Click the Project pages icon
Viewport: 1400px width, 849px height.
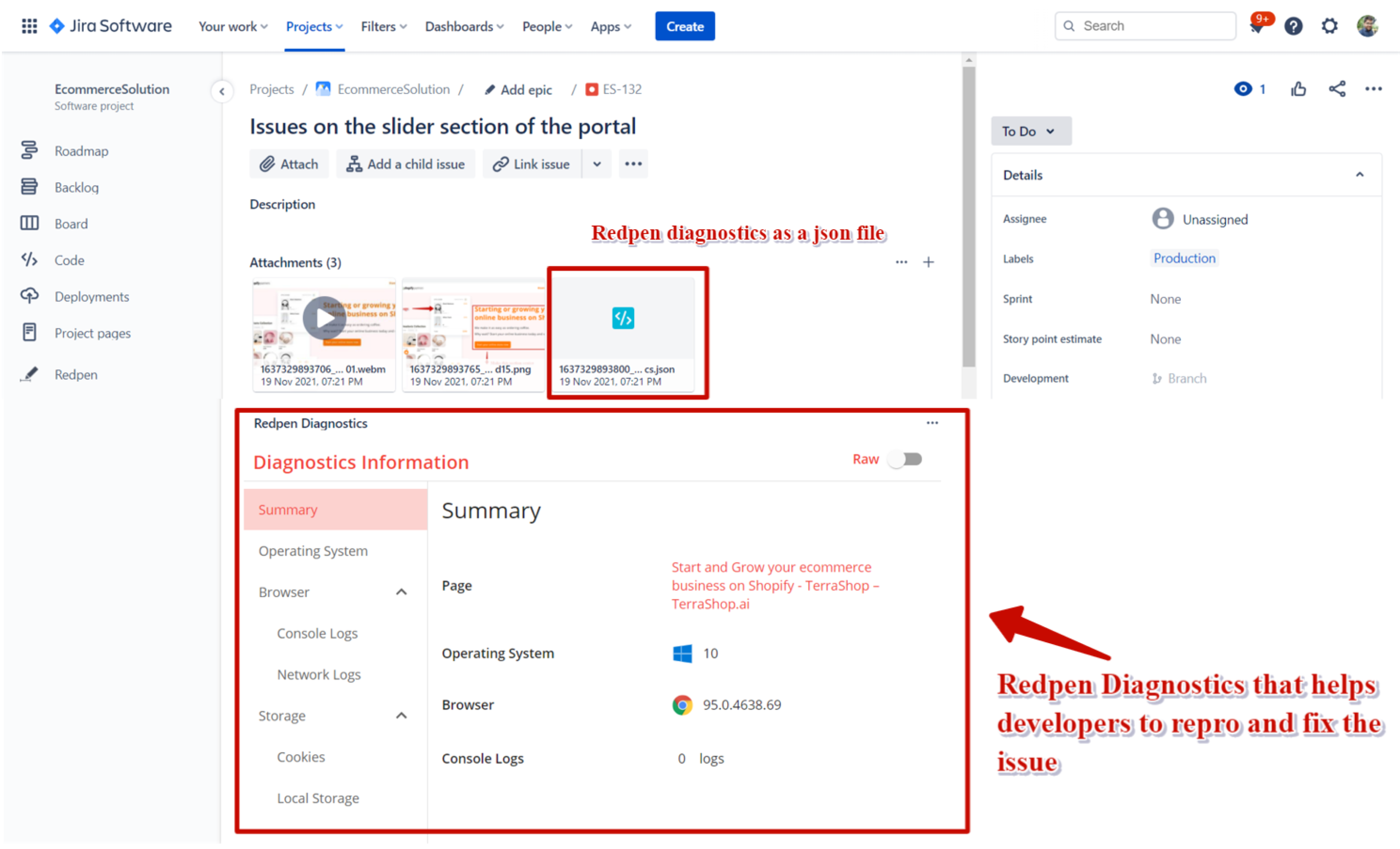pos(29,332)
